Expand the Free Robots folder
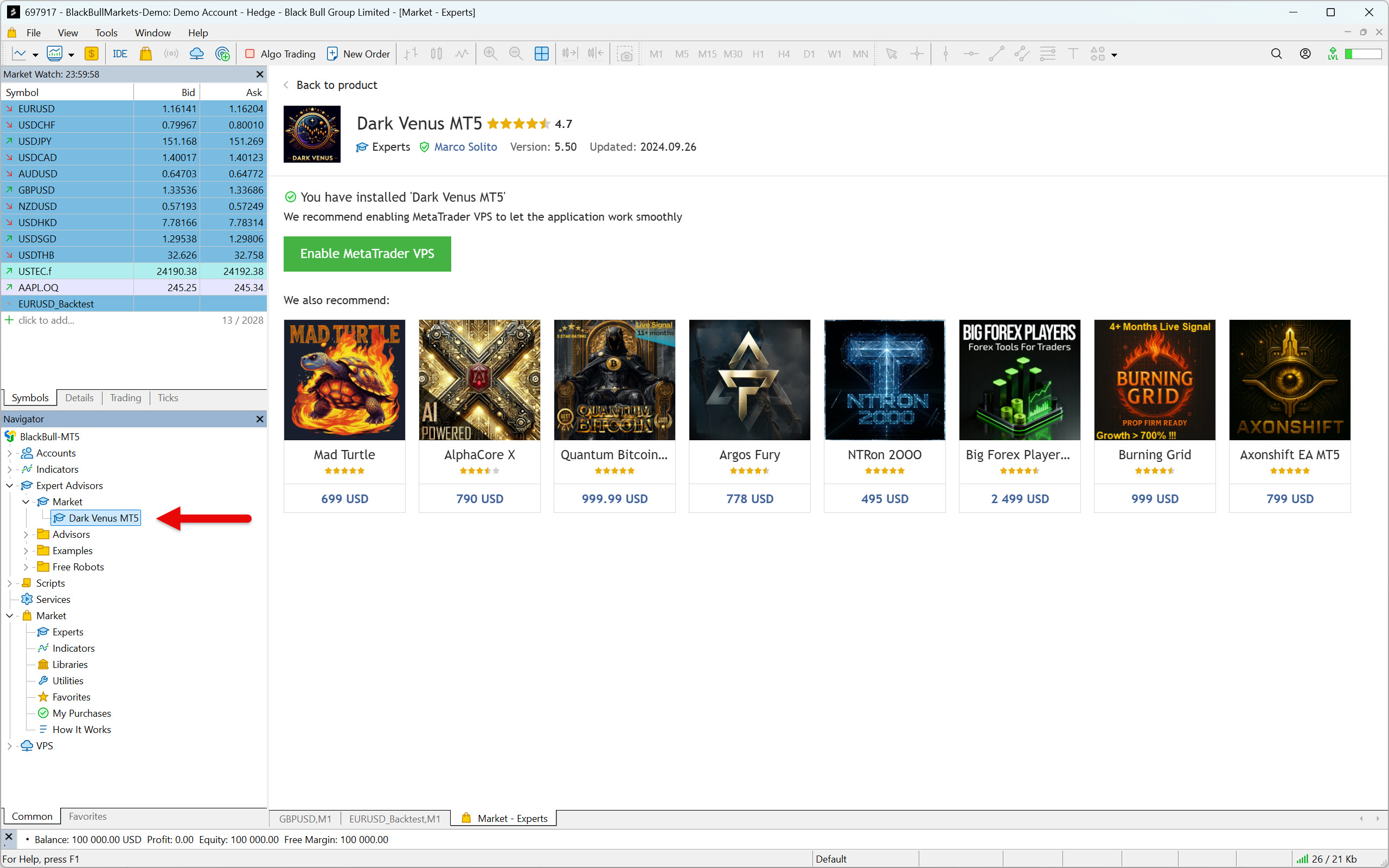Screen dimensions: 1389x868 tap(26, 567)
